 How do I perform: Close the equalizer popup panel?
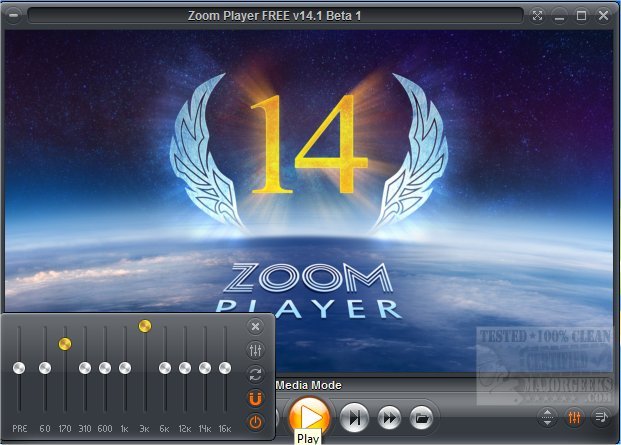pos(255,326)
